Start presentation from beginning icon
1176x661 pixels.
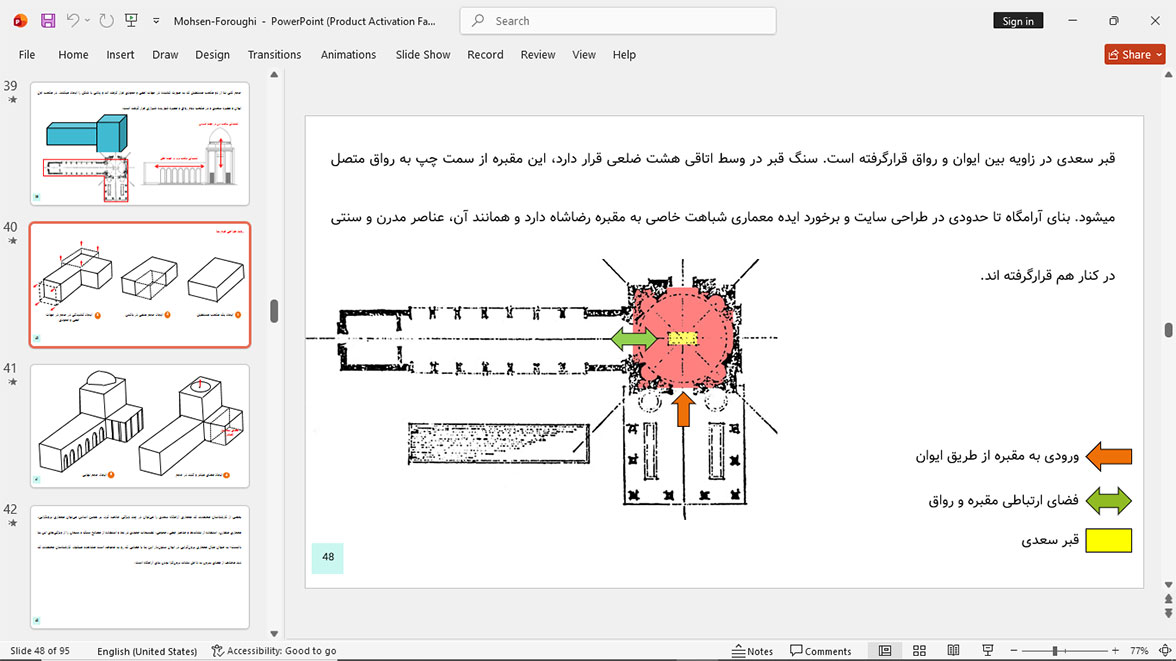click(x=131, y=21)
